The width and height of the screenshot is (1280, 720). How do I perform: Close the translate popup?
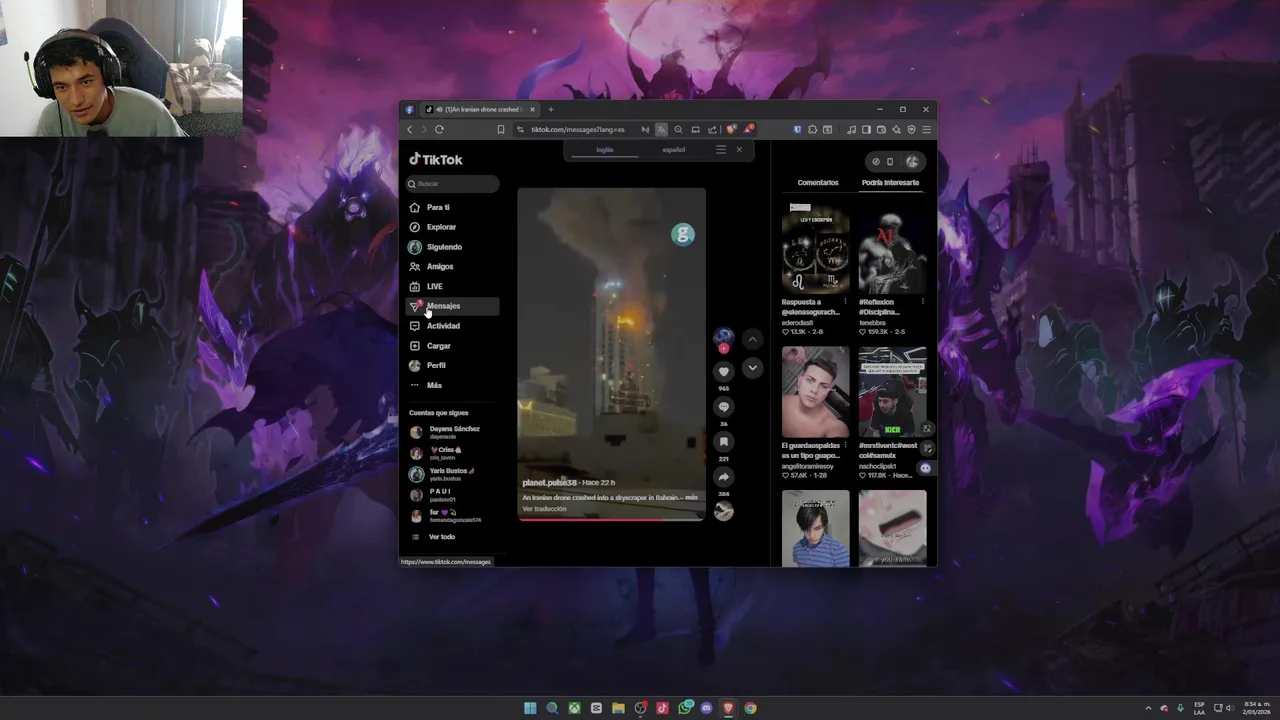(739, 150)
